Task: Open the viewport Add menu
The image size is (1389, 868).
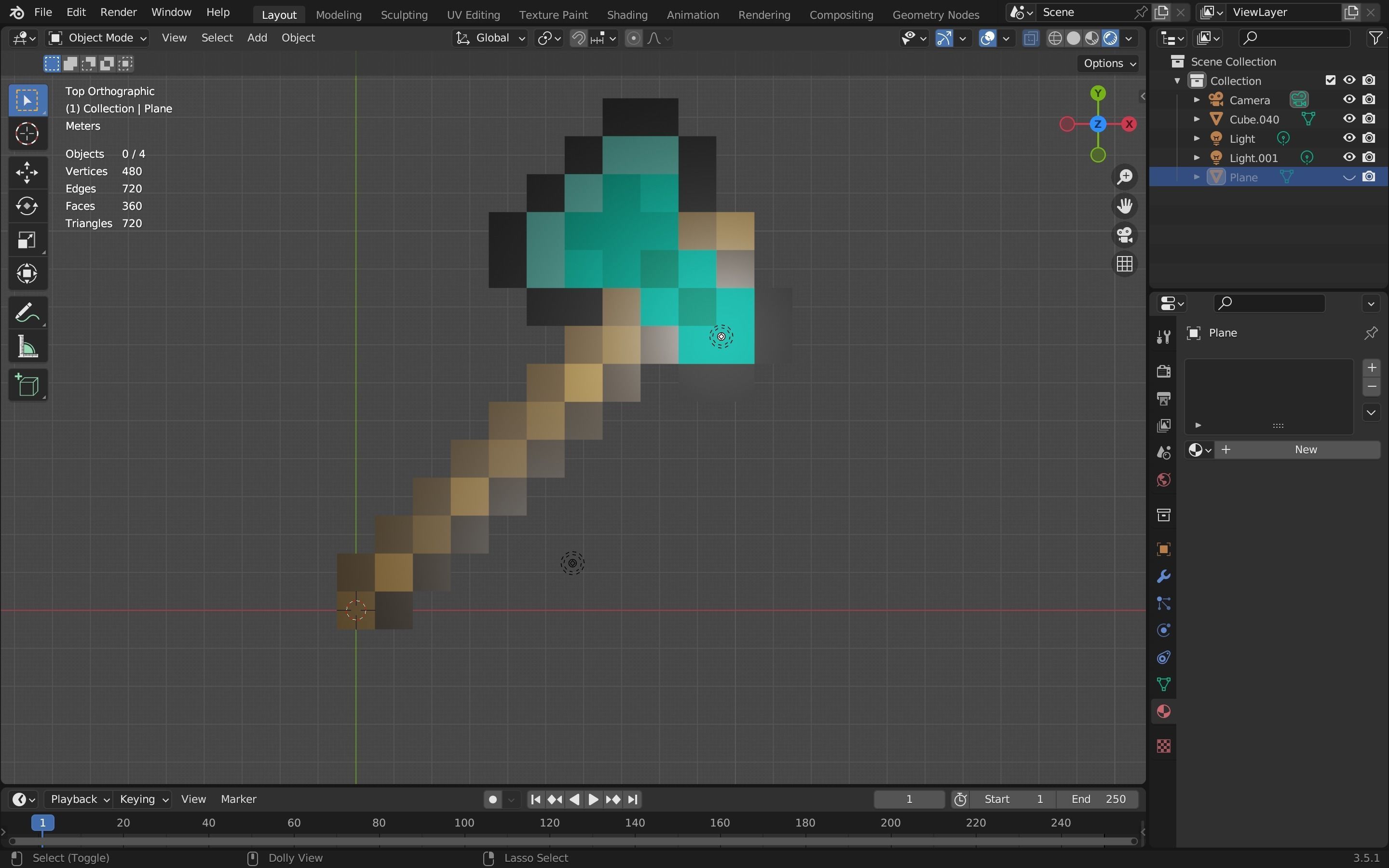Action: tap(257, 38)
